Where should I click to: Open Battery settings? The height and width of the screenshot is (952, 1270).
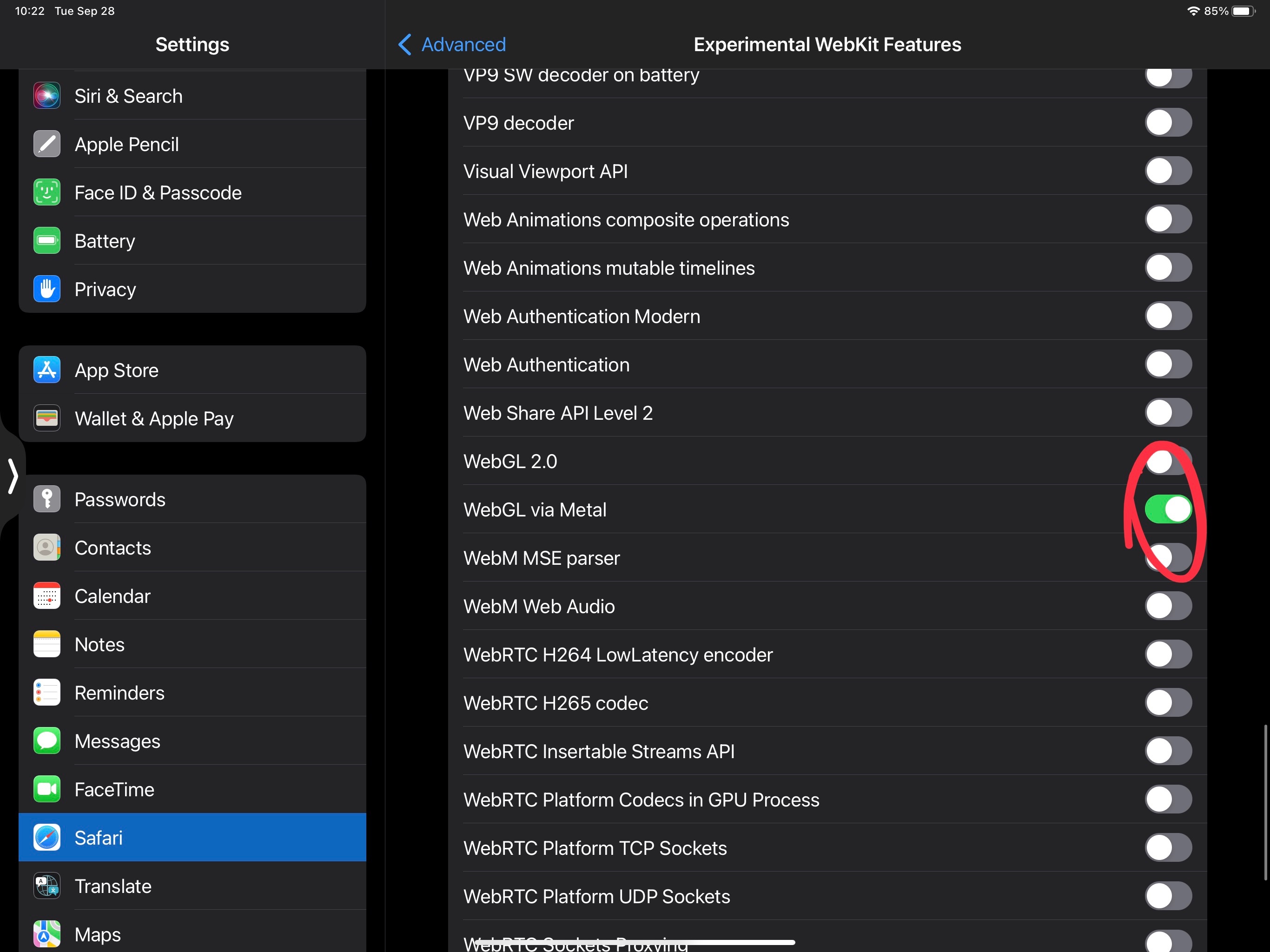pos(192,241)
